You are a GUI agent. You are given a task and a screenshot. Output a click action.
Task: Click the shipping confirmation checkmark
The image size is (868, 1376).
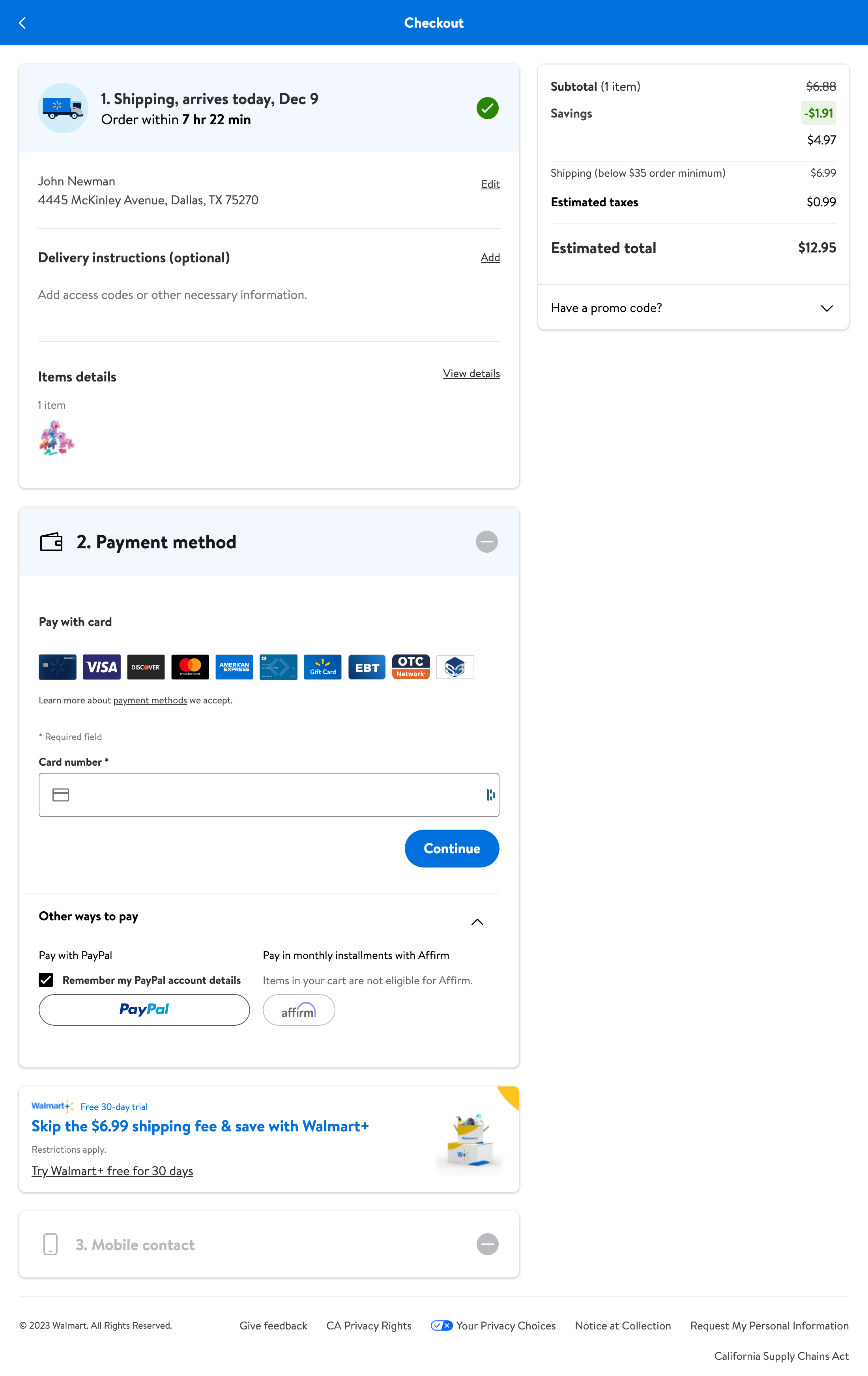click(487, 107)
